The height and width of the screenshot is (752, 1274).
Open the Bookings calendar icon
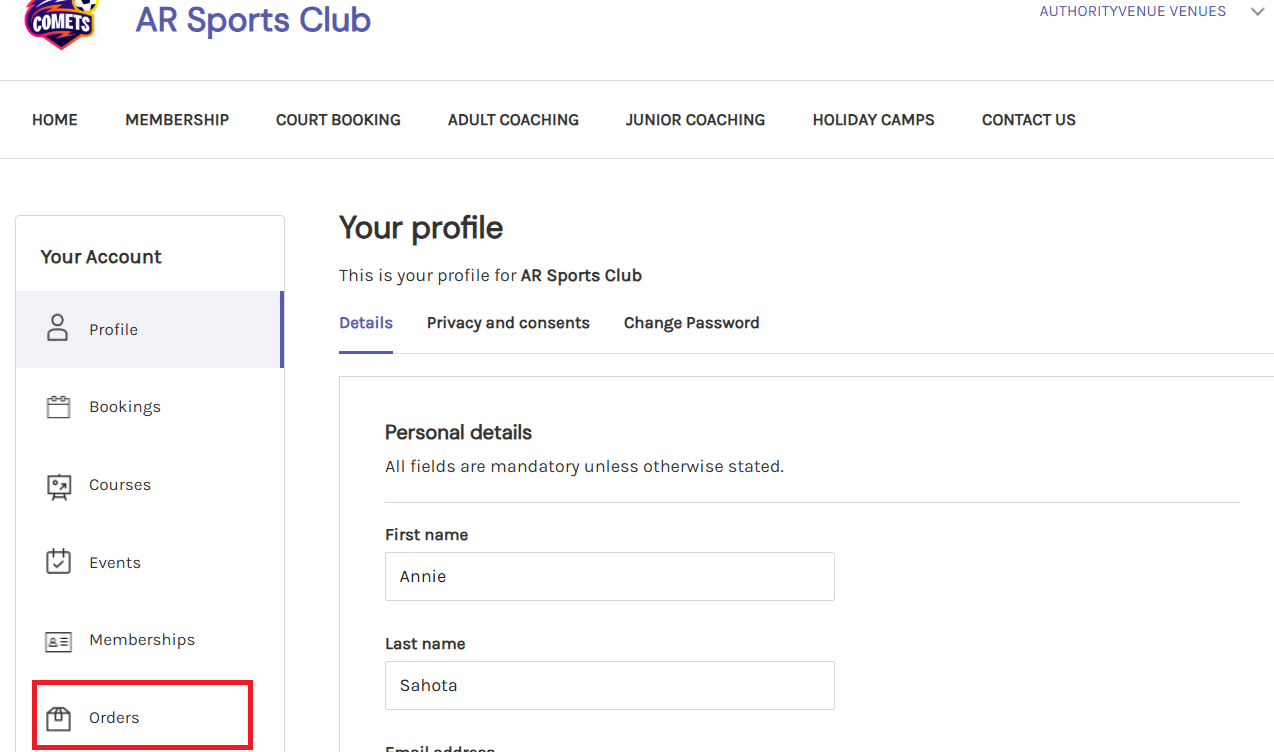click(x=58, y=407)
